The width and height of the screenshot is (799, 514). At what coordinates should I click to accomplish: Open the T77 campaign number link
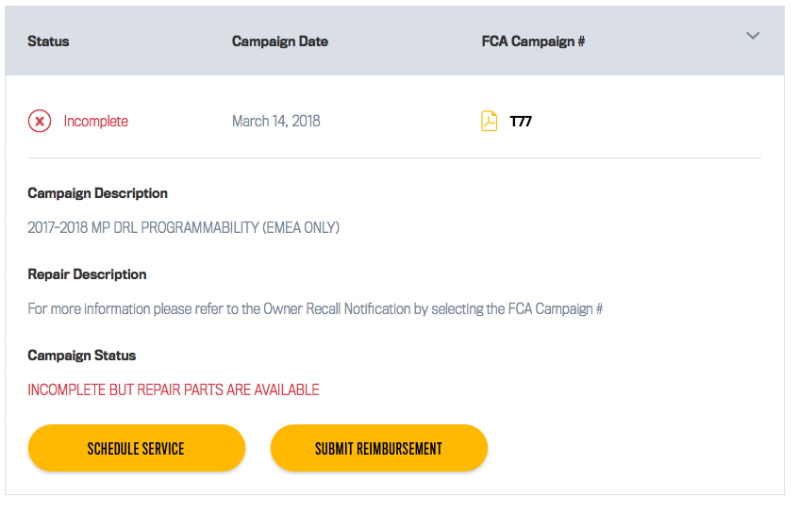click(521, 122)
